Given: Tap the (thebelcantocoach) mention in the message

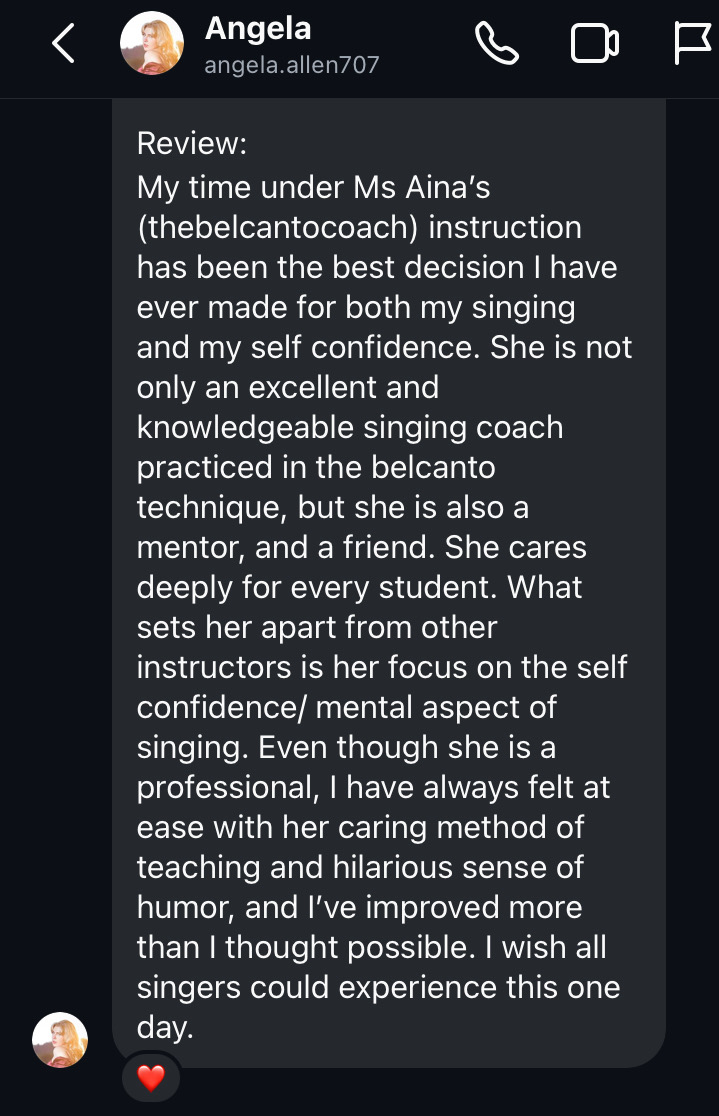Looking at the screenshot, I should click(277, 227).
